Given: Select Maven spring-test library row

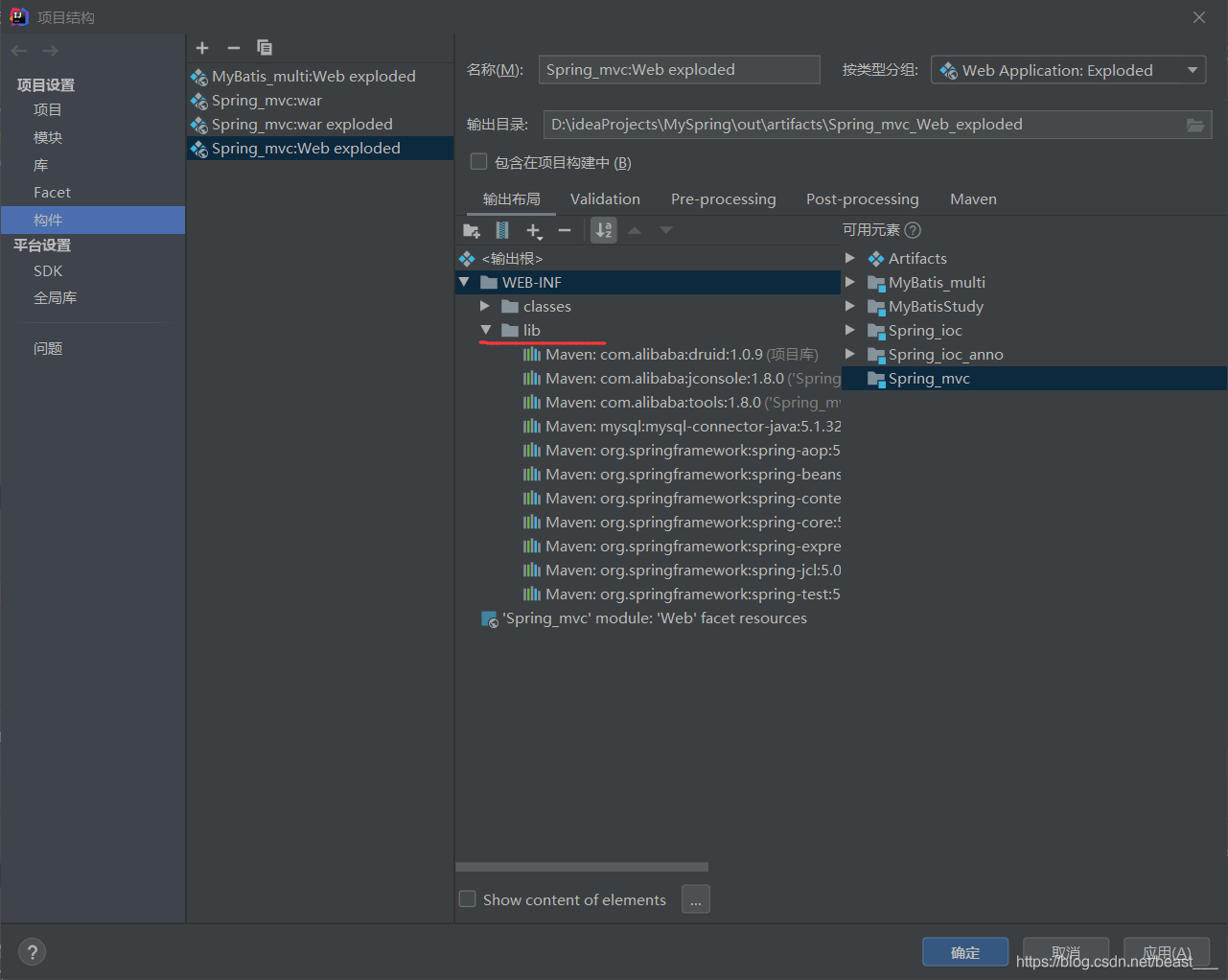Looking at the screenshot, I should pyautogui.click(x=648, y=595).
